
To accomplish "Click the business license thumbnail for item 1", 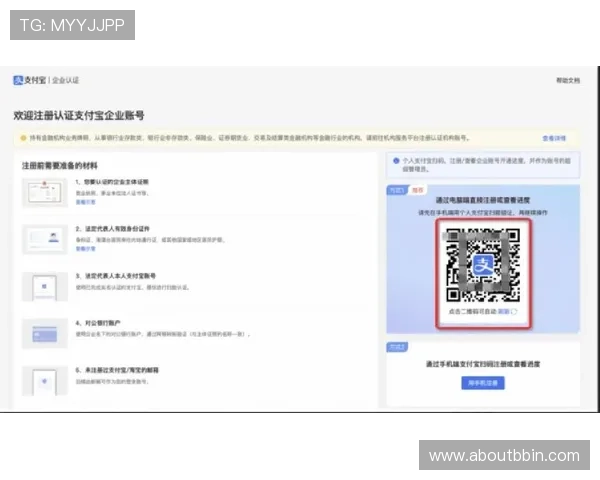I will [x=45, y=193].
